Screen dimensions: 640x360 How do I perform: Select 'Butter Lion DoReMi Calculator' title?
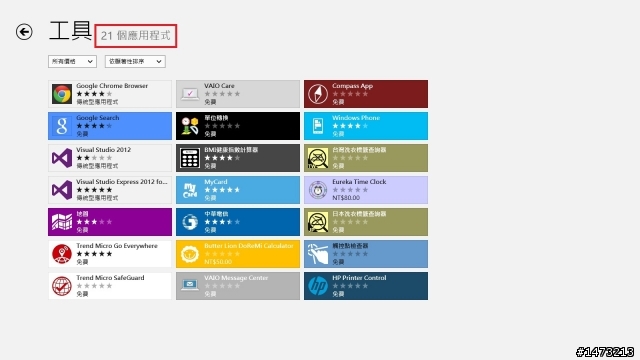click(x=249, y=246)
